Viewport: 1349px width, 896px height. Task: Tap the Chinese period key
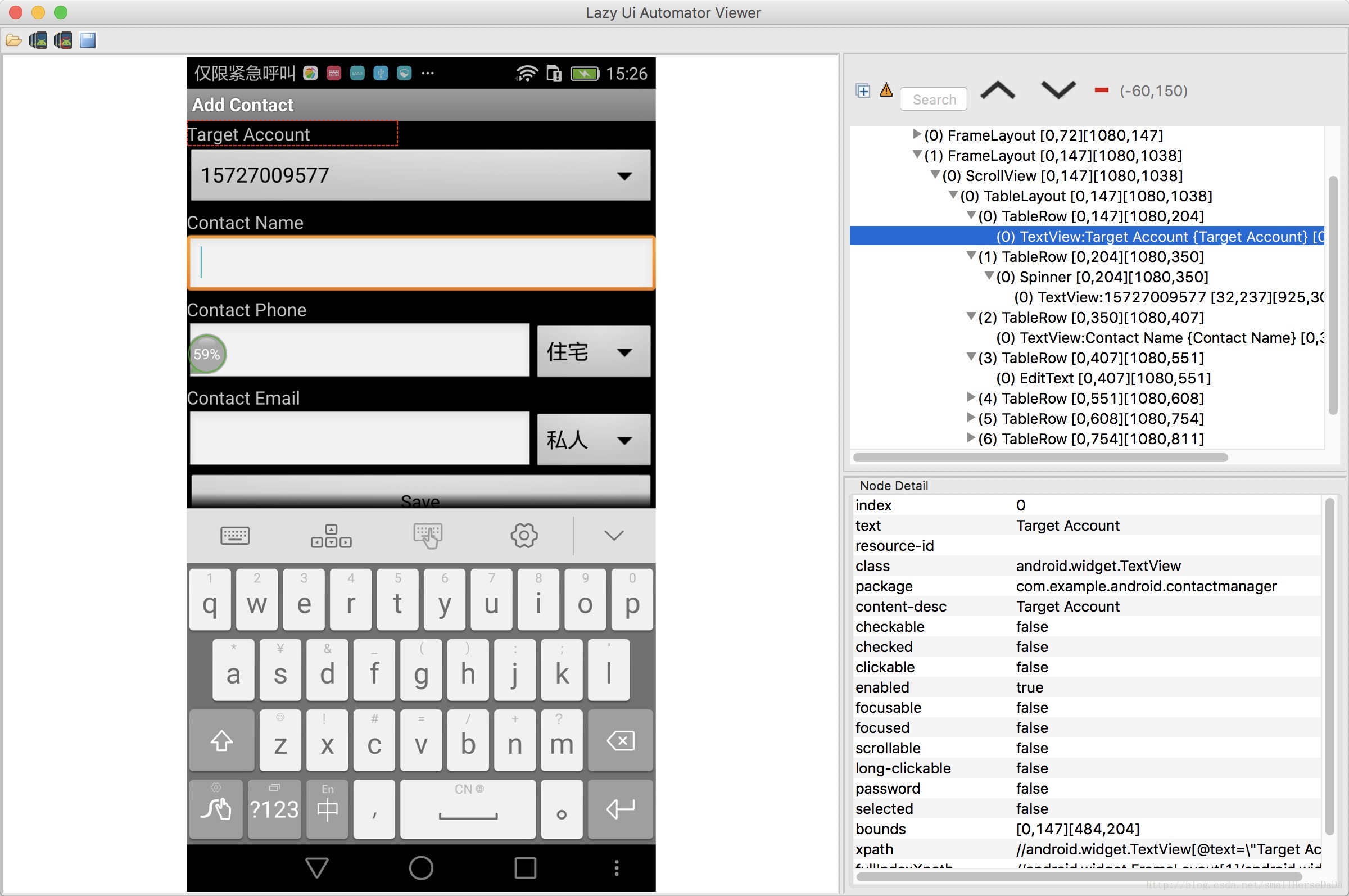562,809
